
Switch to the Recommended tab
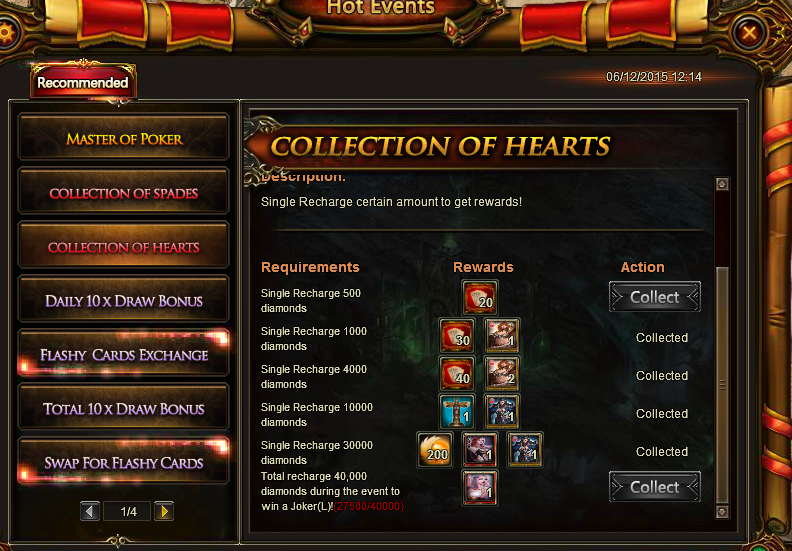[x=83, y=82]
